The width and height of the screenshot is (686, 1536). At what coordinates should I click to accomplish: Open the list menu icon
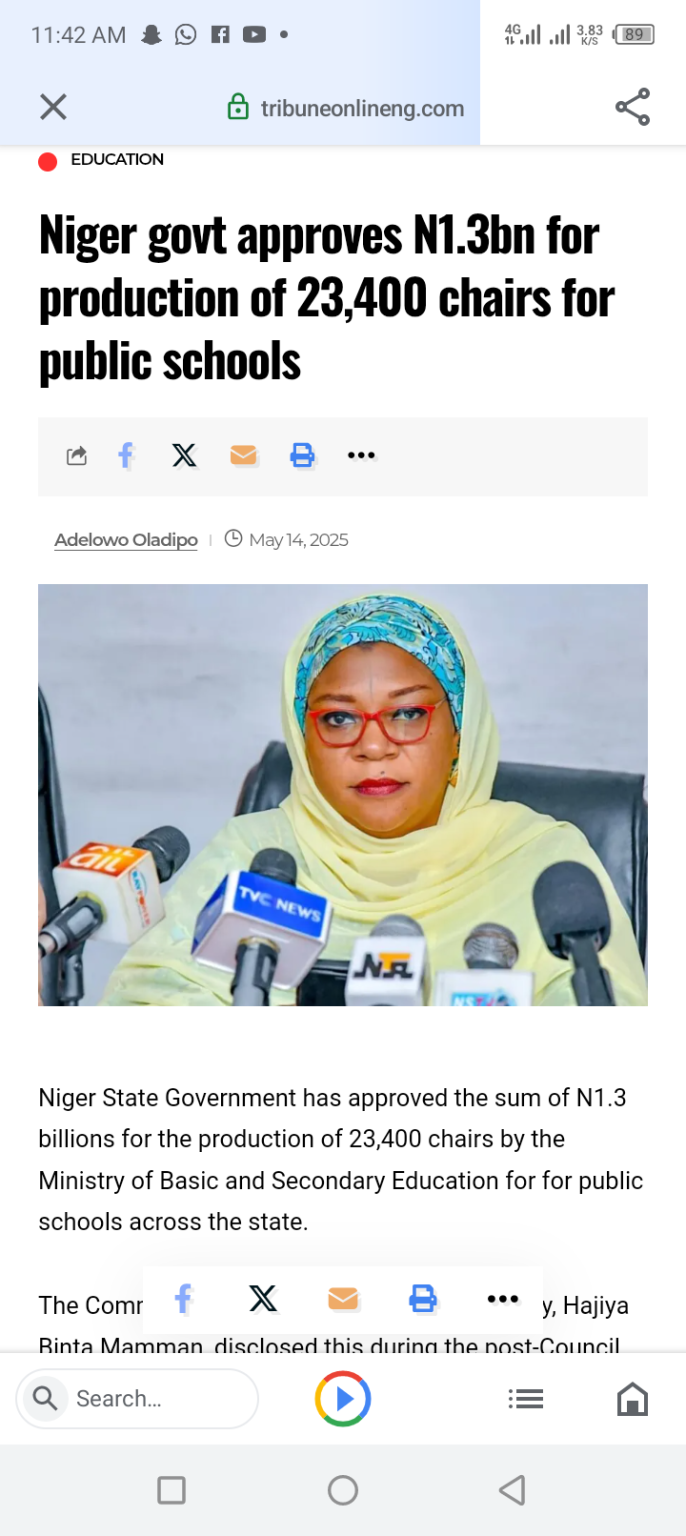526,1398
